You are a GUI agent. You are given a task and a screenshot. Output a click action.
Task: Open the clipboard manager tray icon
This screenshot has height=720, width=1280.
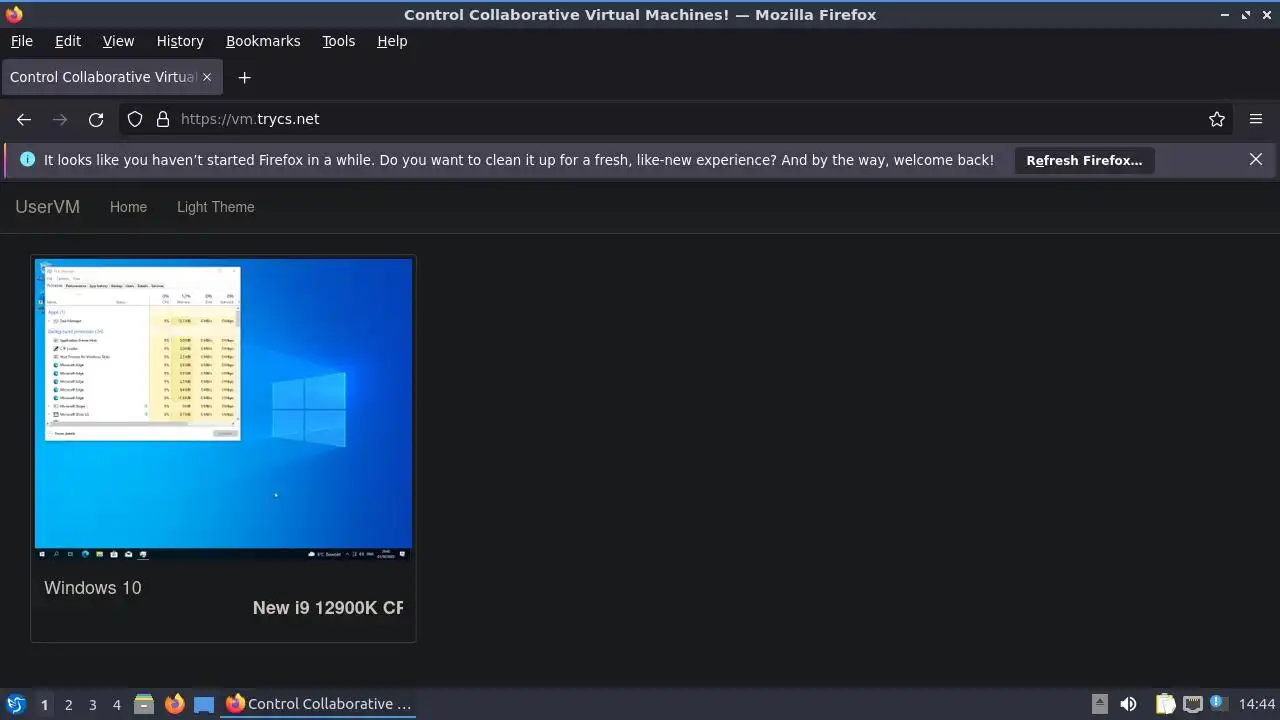click(x=1165, y=704)
